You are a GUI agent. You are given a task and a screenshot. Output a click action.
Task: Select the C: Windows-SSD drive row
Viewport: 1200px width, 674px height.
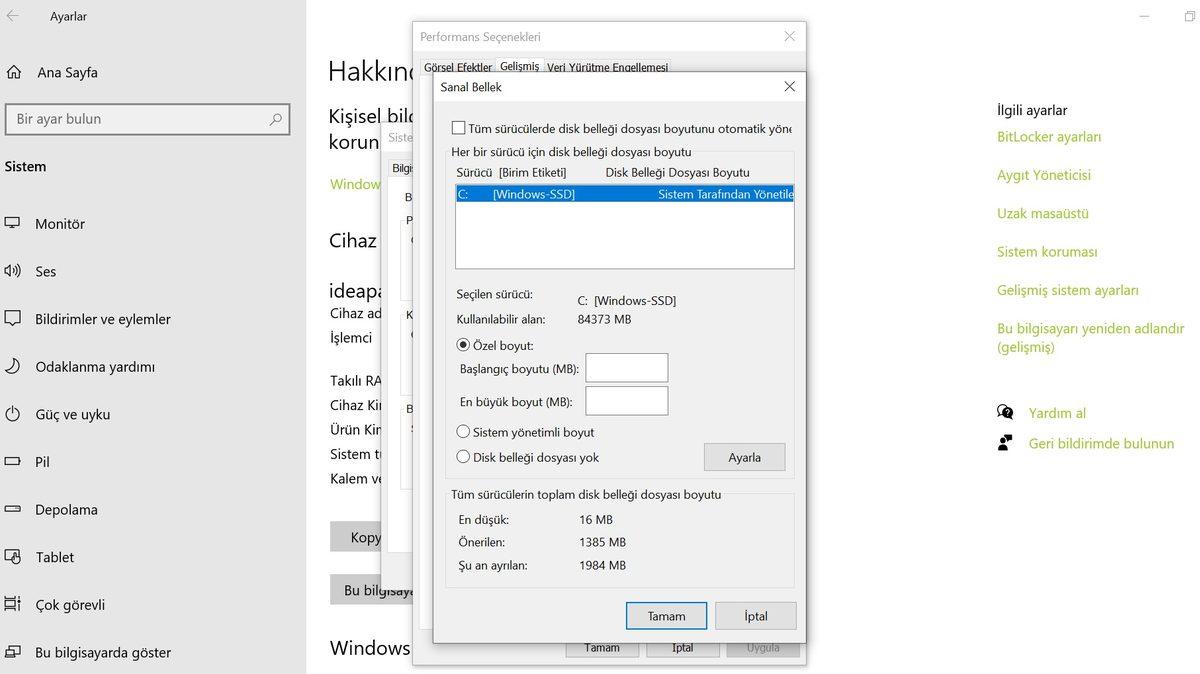[624, 194]
